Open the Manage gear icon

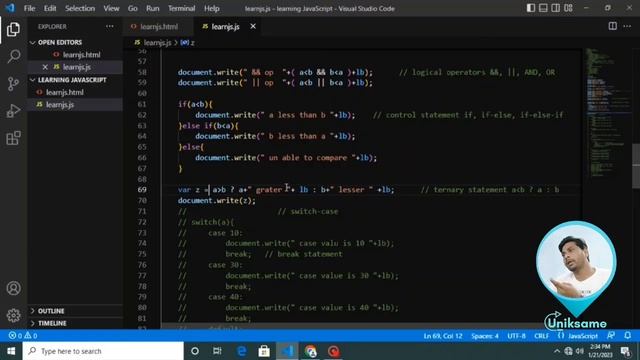point(13,315)
